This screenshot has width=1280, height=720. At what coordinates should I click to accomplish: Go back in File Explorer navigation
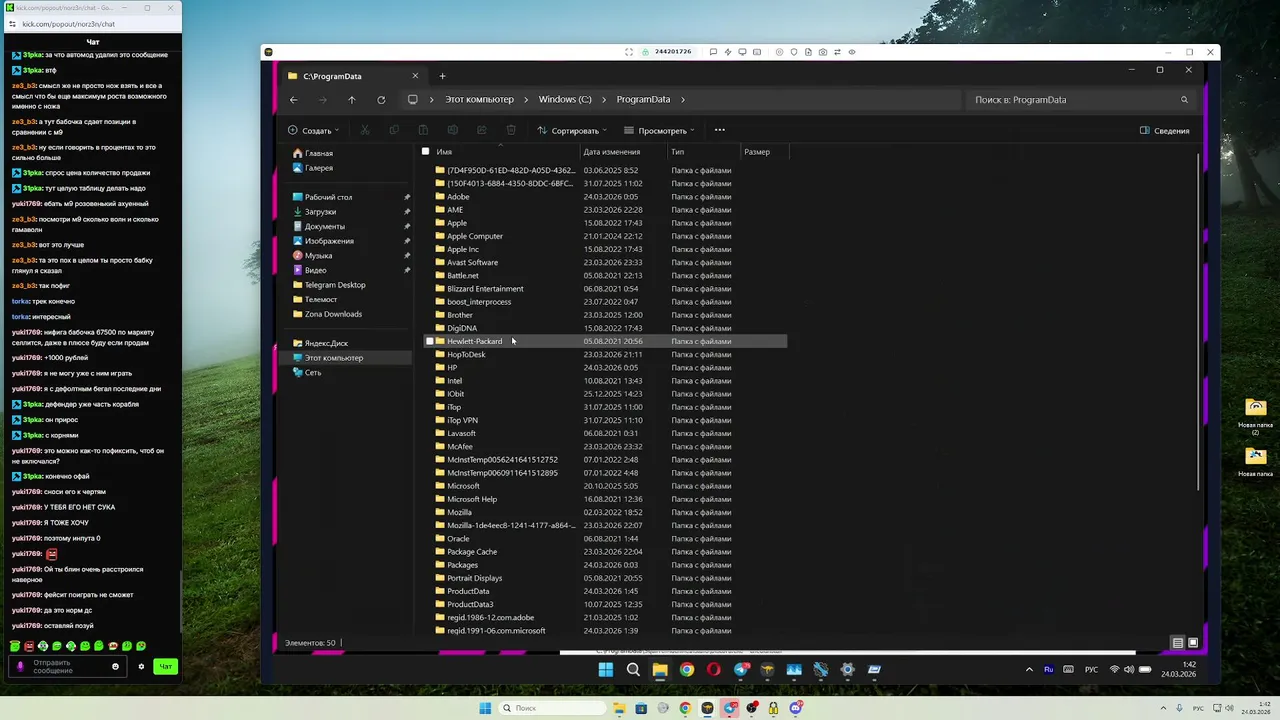[x=293, y=100]
